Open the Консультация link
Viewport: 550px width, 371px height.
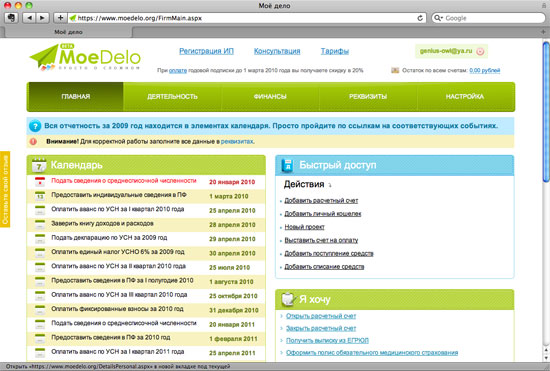(277, 51)
